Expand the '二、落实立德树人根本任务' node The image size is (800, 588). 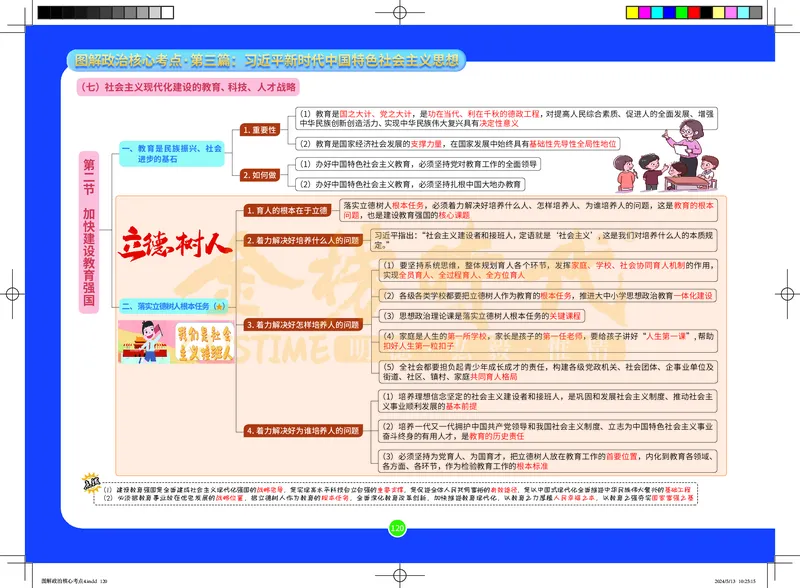(175, 305)
